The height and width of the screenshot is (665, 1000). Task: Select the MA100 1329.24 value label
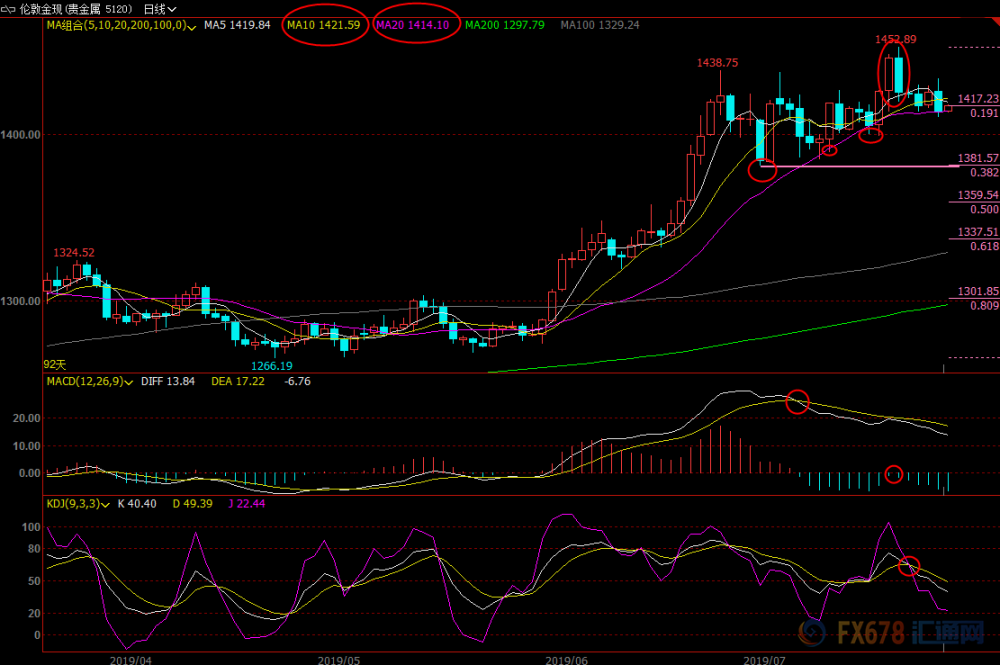pyautogui.click(x=599, y=25)
